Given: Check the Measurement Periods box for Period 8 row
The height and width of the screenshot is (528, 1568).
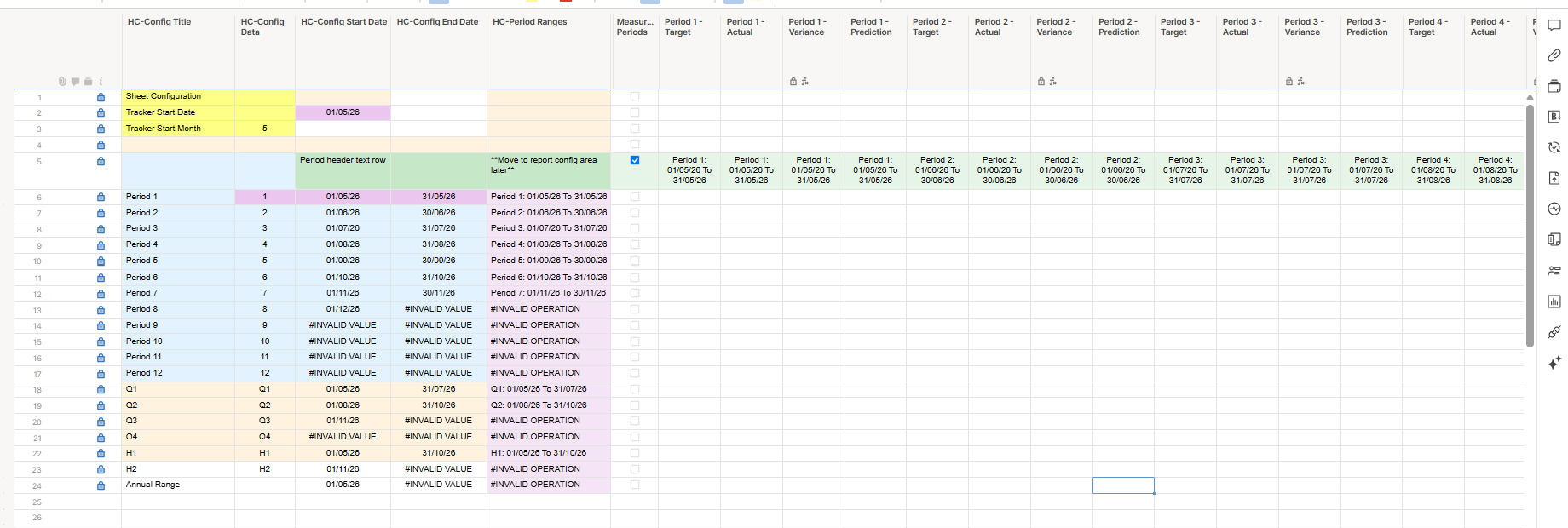Looking at the screenshot, I should (x=635, y=309).
